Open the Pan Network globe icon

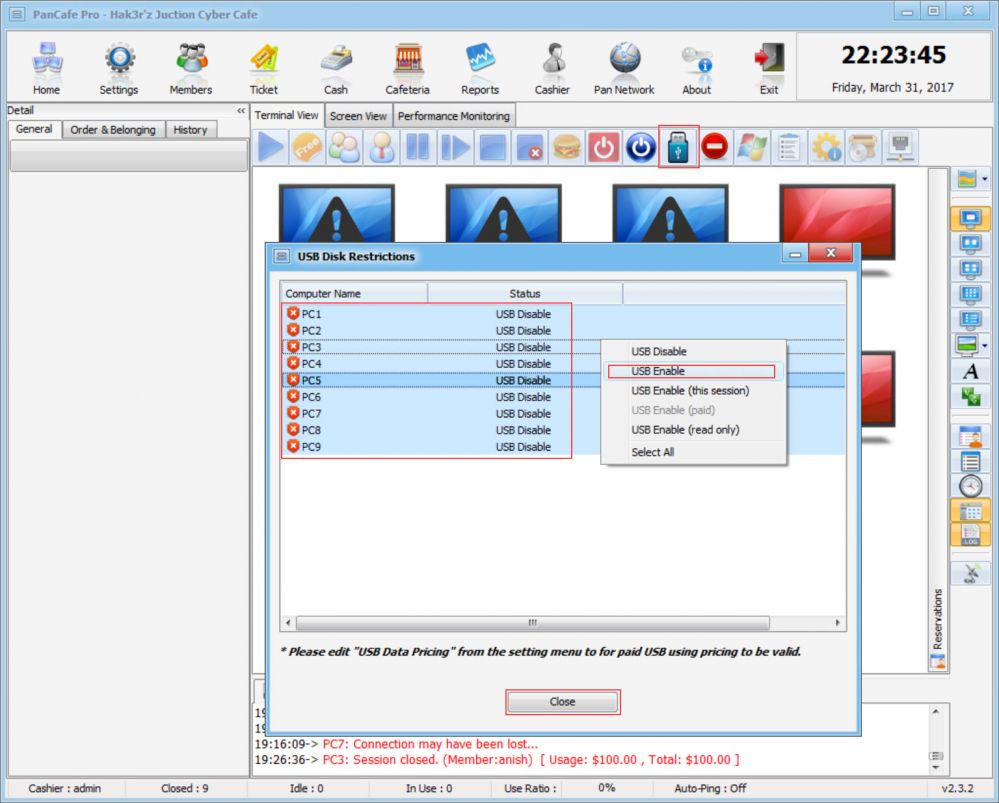point(624,68)
